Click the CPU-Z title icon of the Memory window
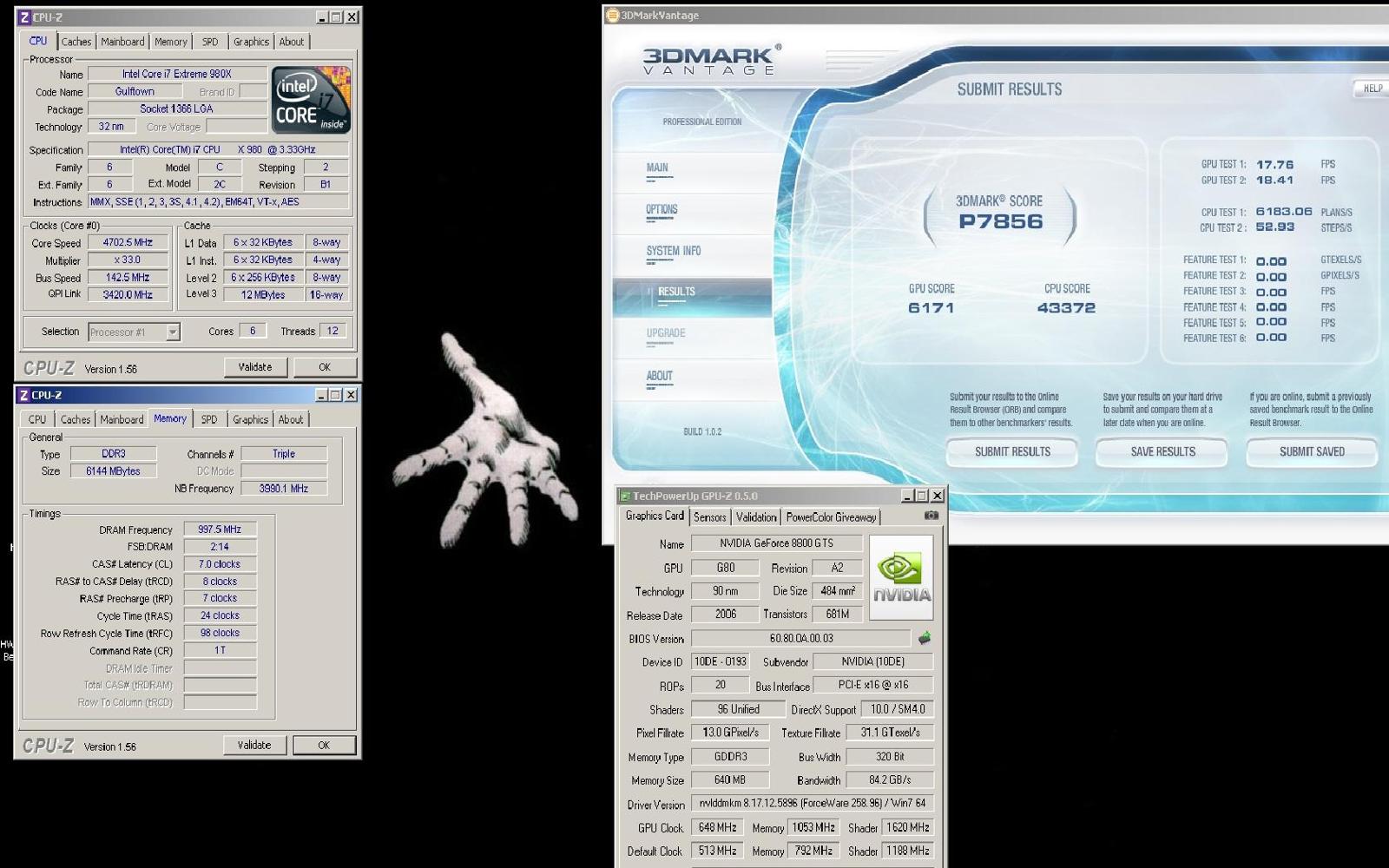The width and height of the screenshot is (1389, 868). click(x=23, y=395)
